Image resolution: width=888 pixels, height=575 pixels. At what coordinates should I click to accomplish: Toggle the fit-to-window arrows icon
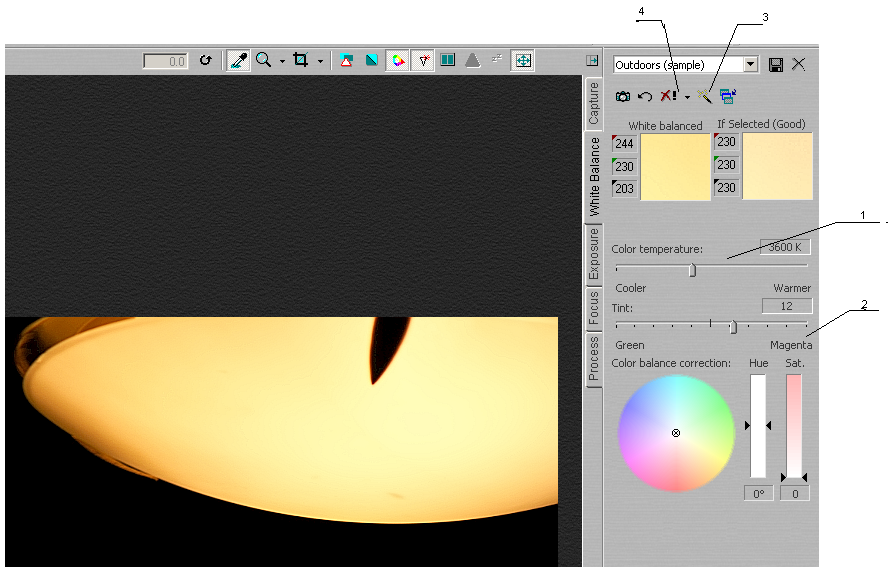(x=523, y=60)
